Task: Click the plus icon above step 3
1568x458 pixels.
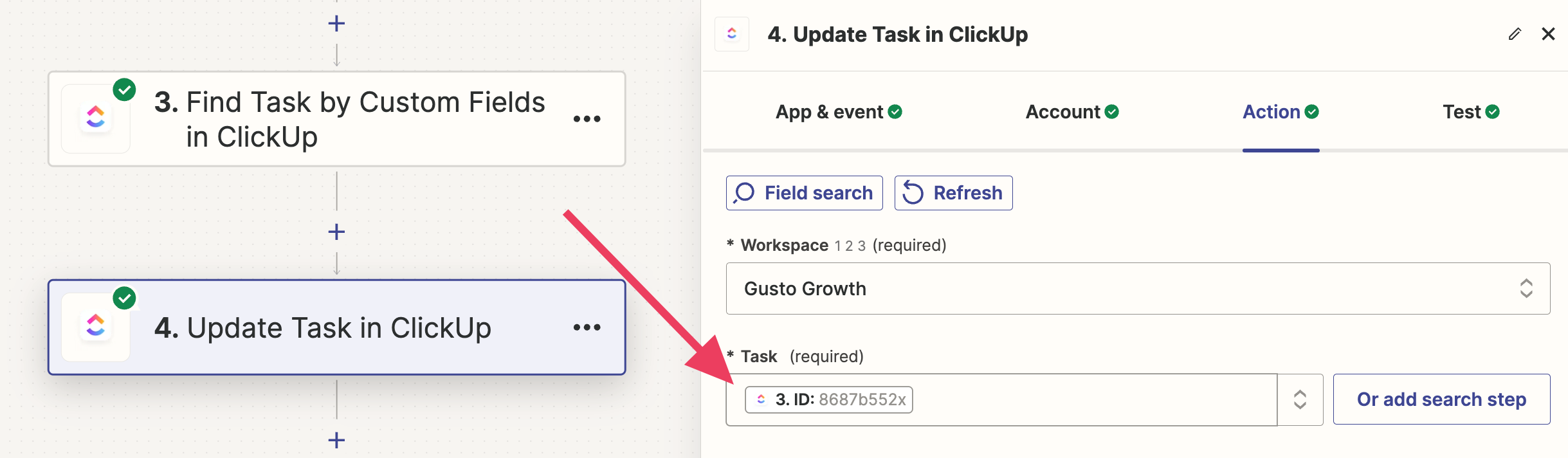Action: (x=336, y=24)
